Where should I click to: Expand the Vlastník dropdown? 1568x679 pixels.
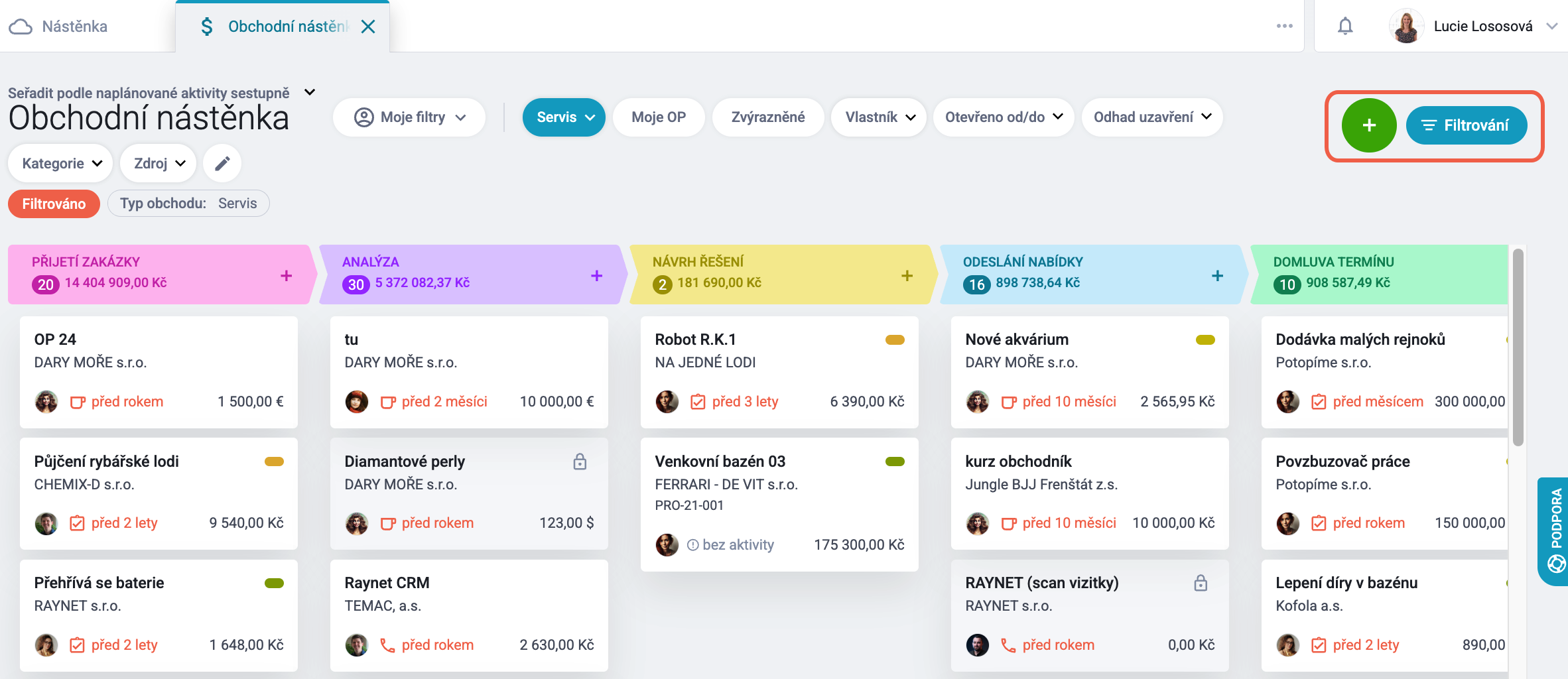[879, 117]
